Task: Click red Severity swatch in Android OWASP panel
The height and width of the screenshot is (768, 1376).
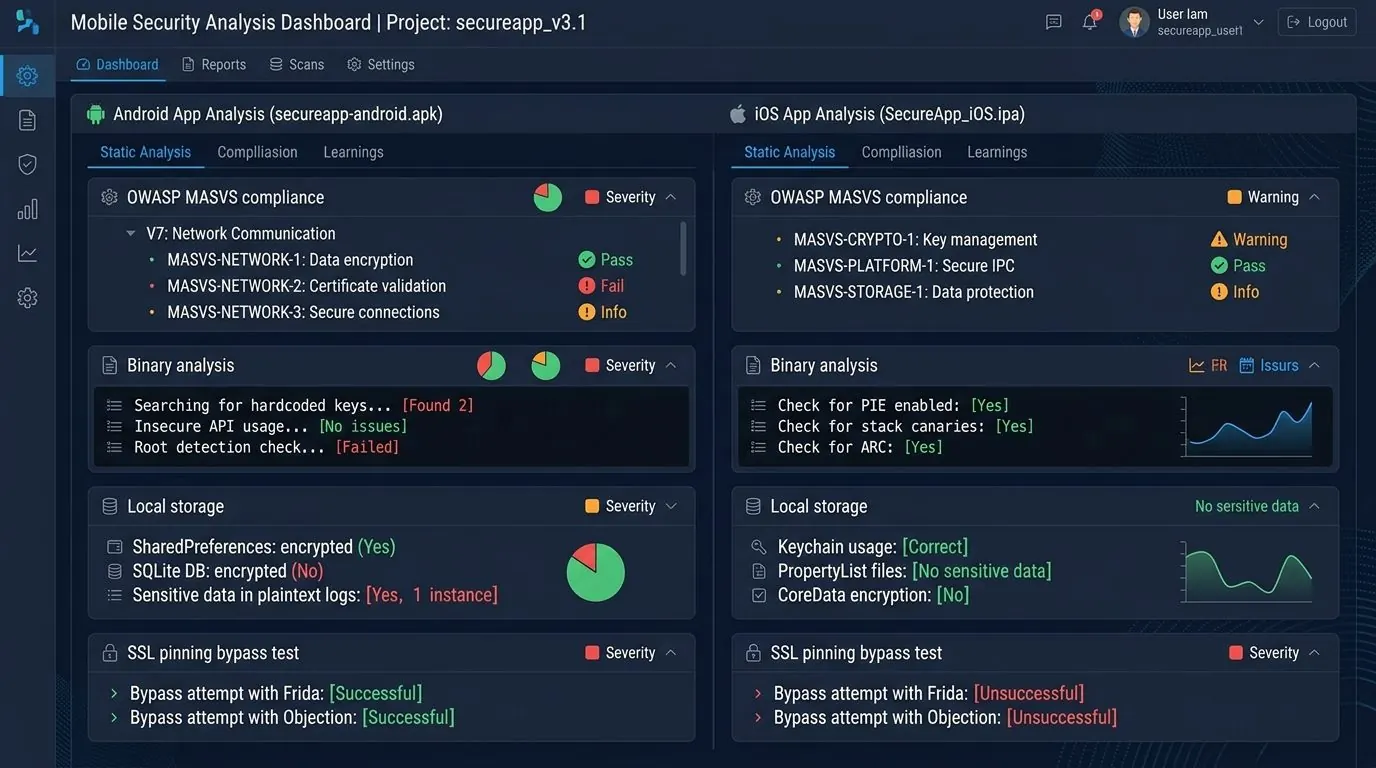Action: point(592,197)
